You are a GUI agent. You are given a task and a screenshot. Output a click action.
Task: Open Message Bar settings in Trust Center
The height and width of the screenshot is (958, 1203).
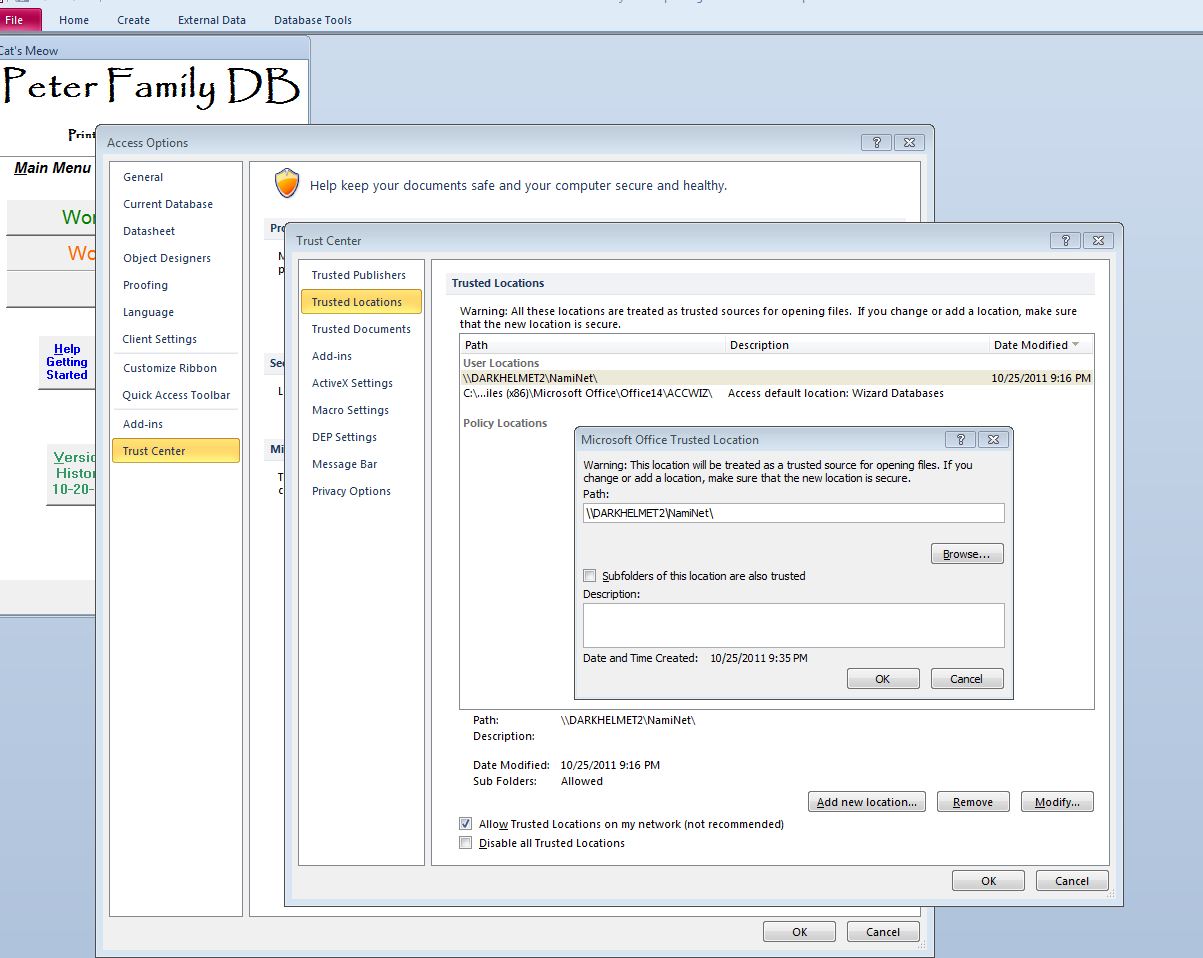pyautogui.click(x=361, y=464)
